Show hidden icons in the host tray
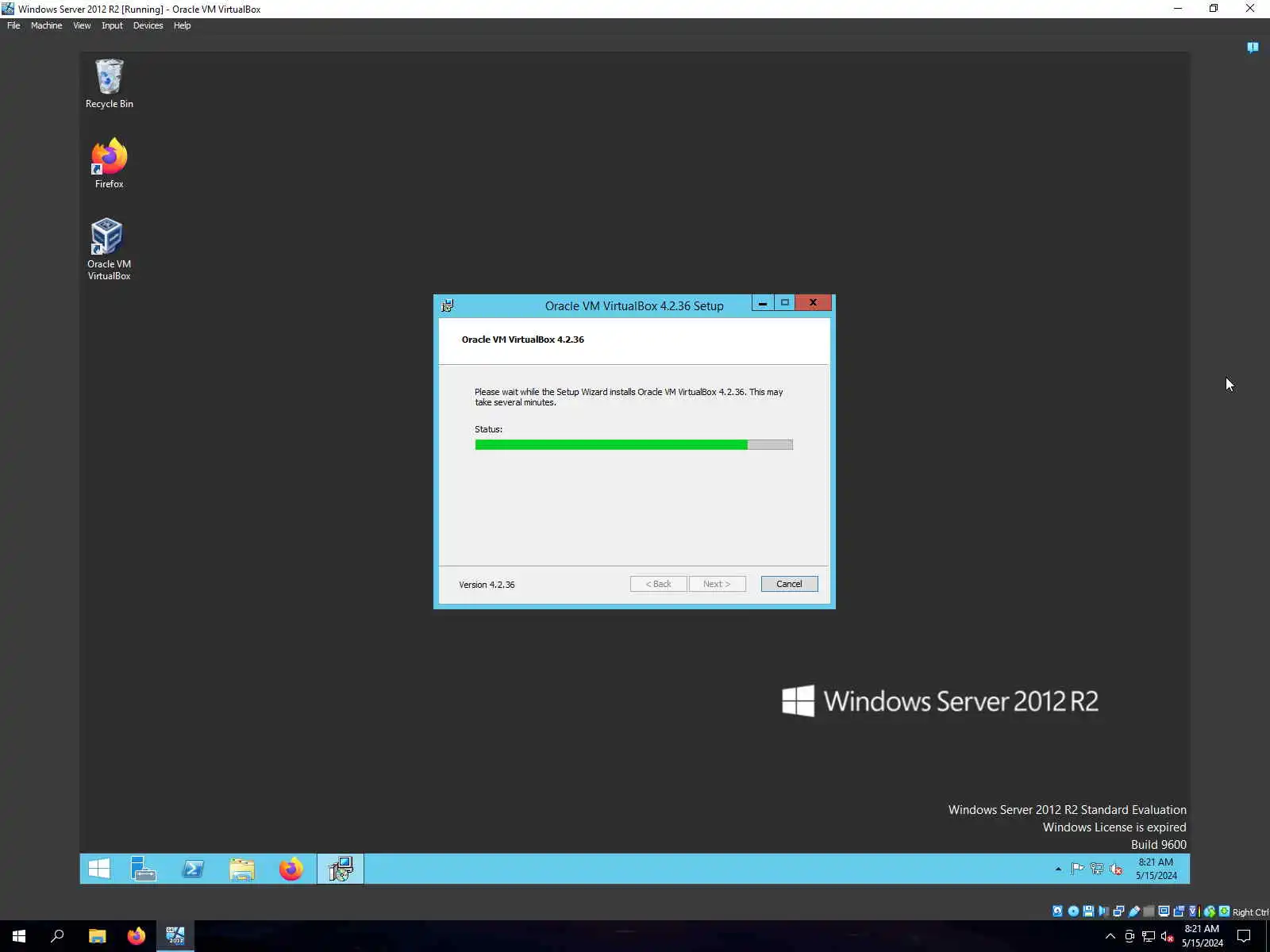 tap(1110, 936)
